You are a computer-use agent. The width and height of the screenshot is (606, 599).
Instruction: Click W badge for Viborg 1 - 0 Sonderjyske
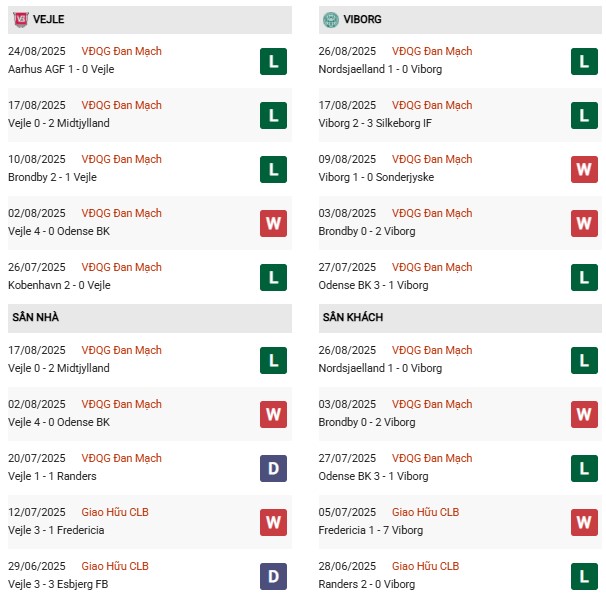(584, 170)
